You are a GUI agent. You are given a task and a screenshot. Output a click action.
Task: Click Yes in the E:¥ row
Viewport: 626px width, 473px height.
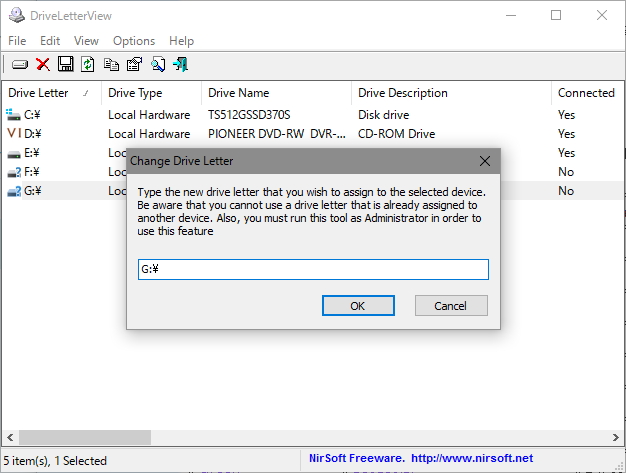point(567,153)
